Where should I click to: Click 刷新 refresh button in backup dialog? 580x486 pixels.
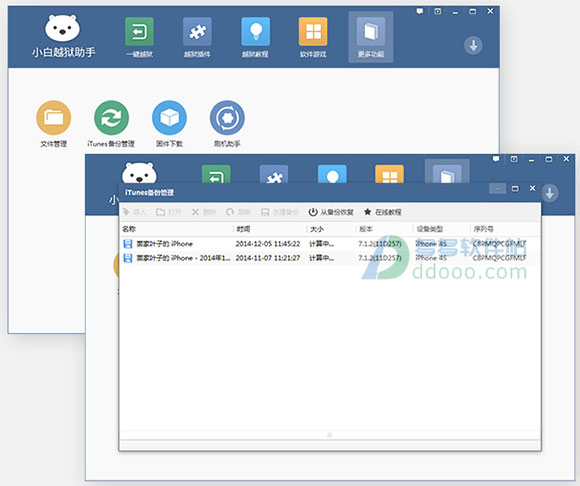point(238,212)
